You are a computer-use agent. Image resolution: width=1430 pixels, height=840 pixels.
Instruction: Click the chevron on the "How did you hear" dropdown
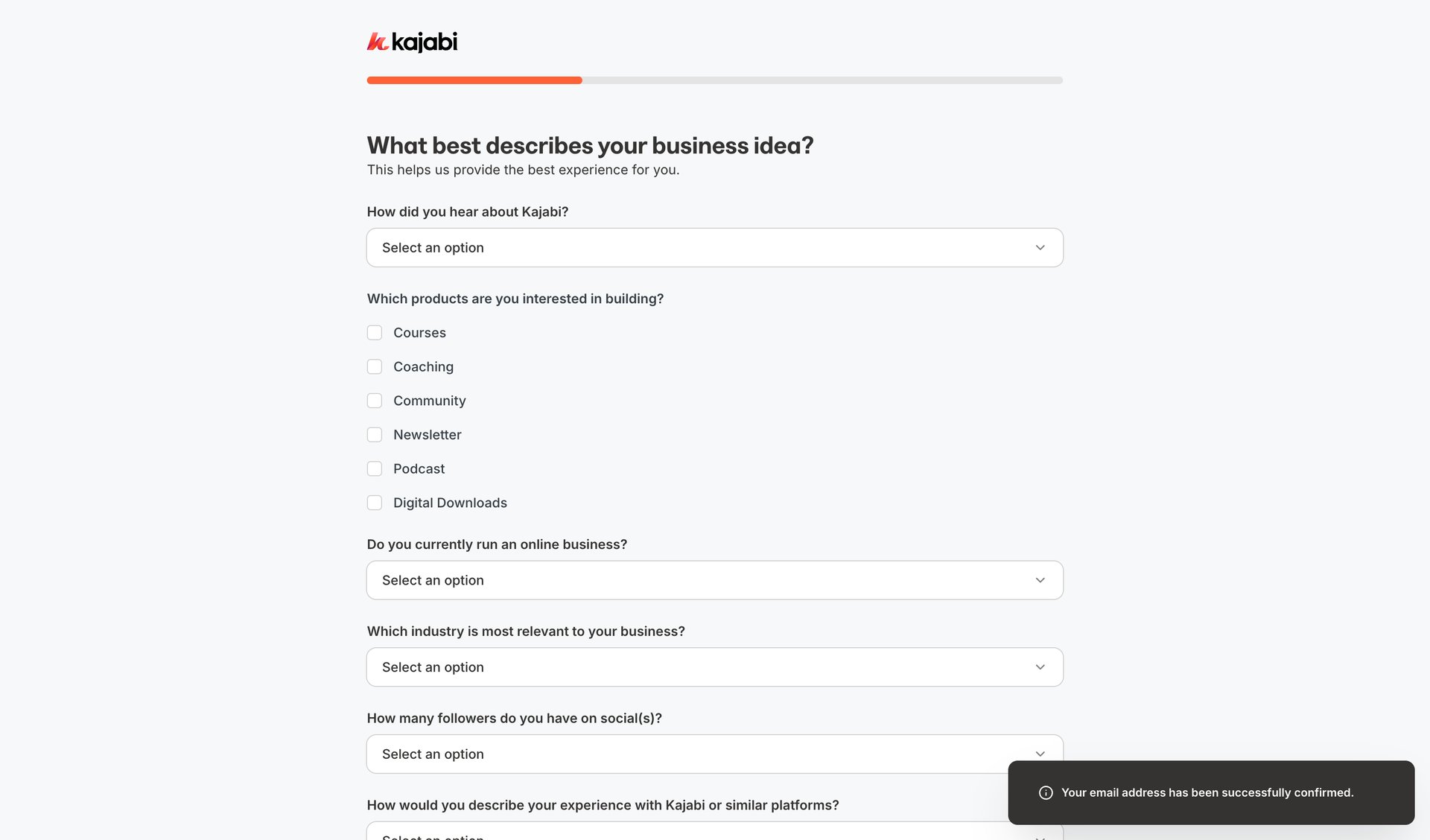1040,247
